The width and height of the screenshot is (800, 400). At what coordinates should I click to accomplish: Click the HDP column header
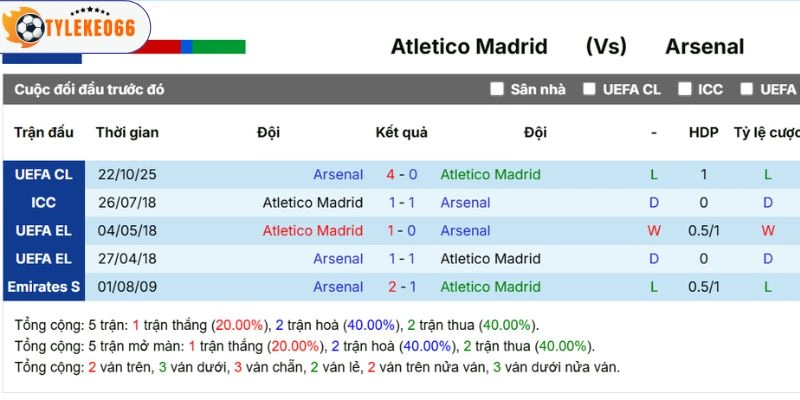click(703, 132)
